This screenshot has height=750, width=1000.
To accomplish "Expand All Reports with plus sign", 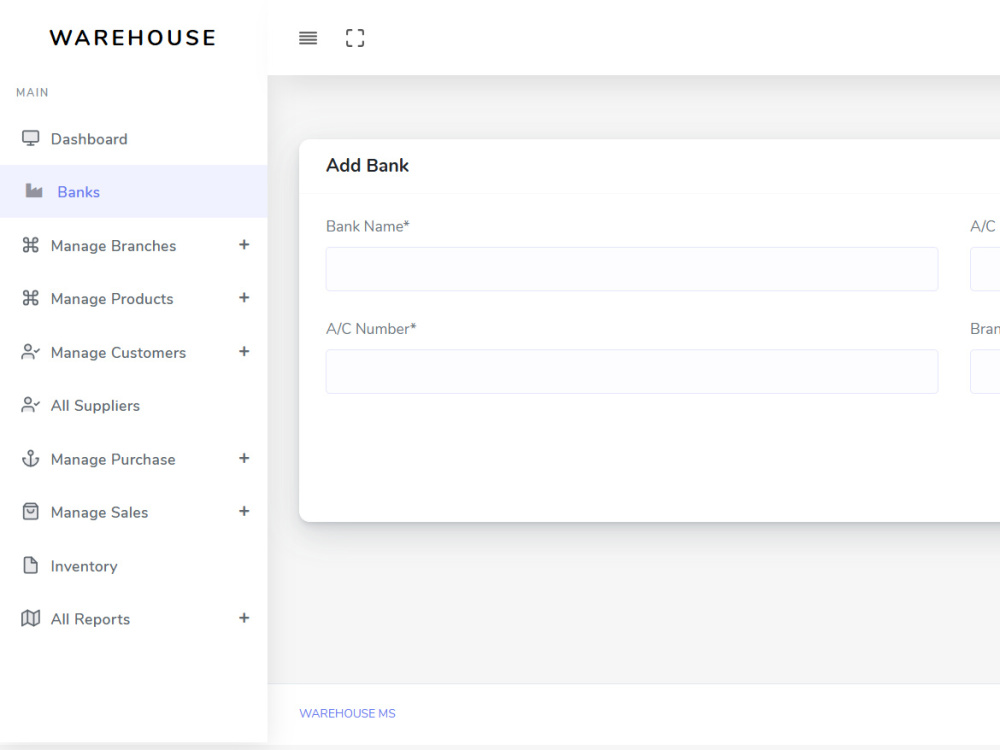I will click(244, 617).
